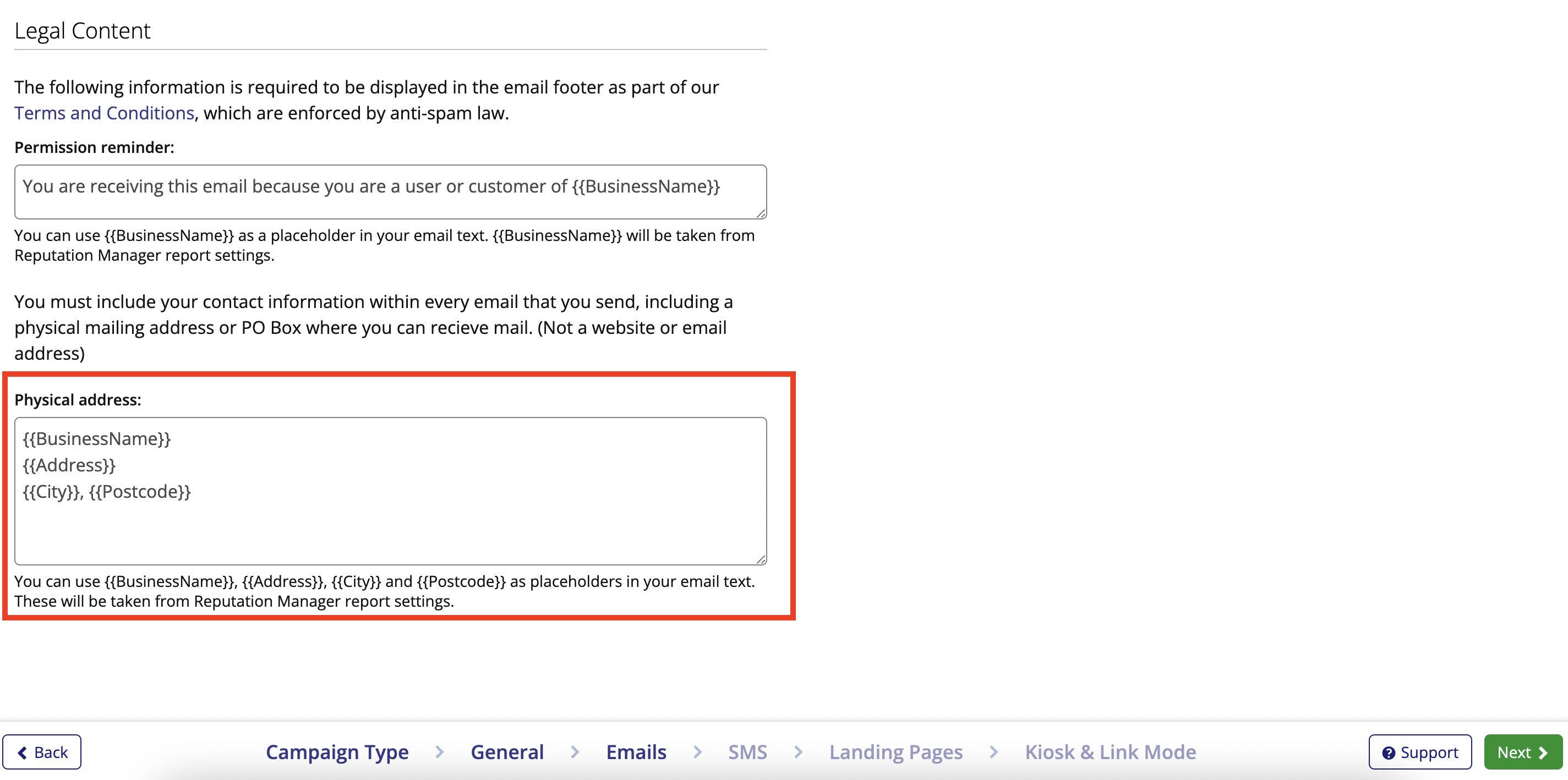Click the question mark icon on Support

click(x=1389, y=752)
